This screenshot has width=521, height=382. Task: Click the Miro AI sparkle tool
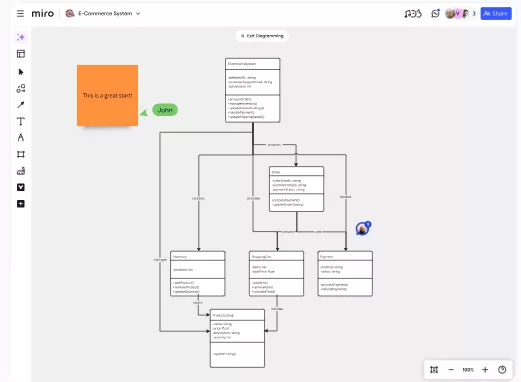tap(21, 37)
